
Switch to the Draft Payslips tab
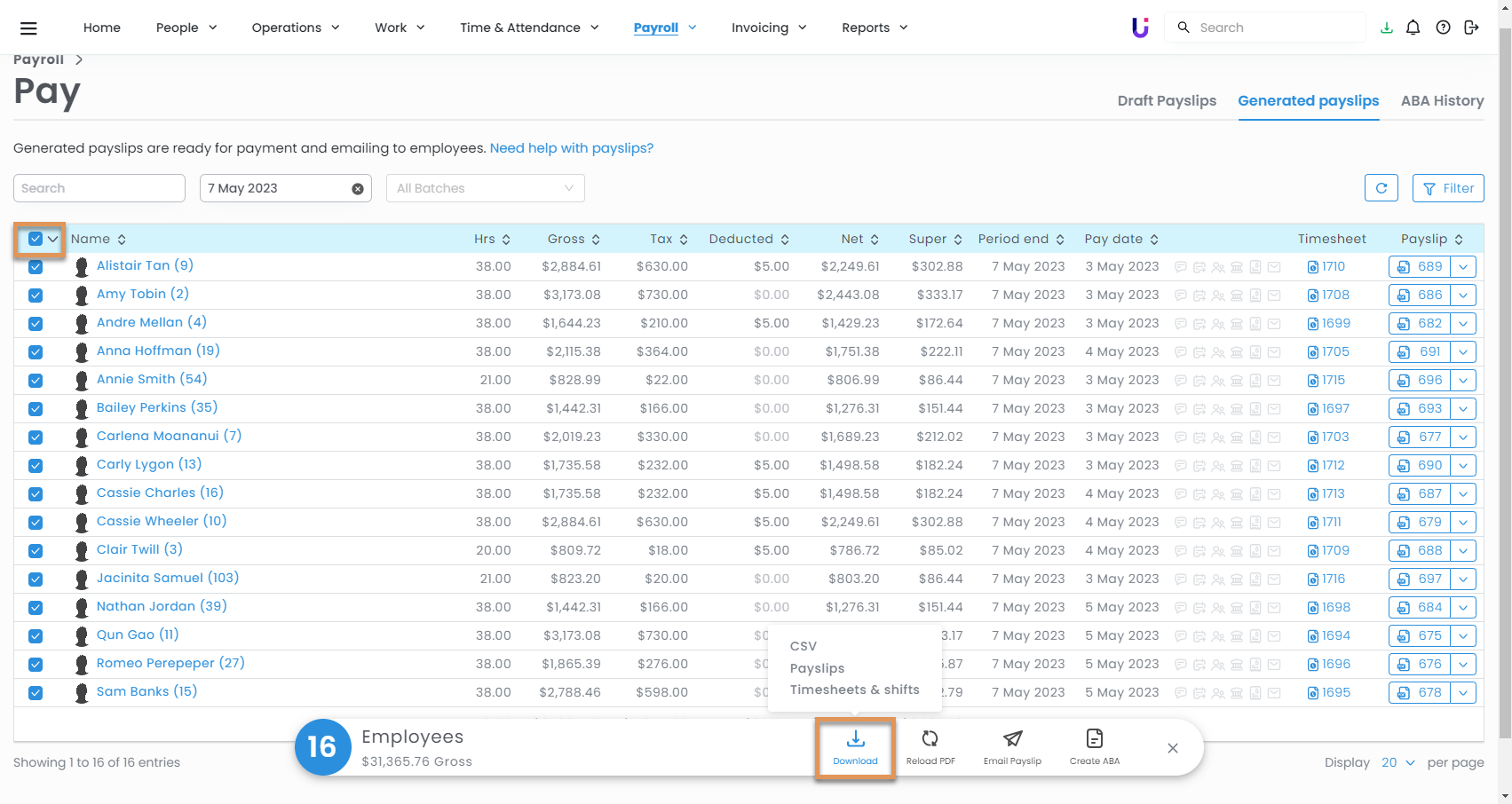(x=1166, y=101)
